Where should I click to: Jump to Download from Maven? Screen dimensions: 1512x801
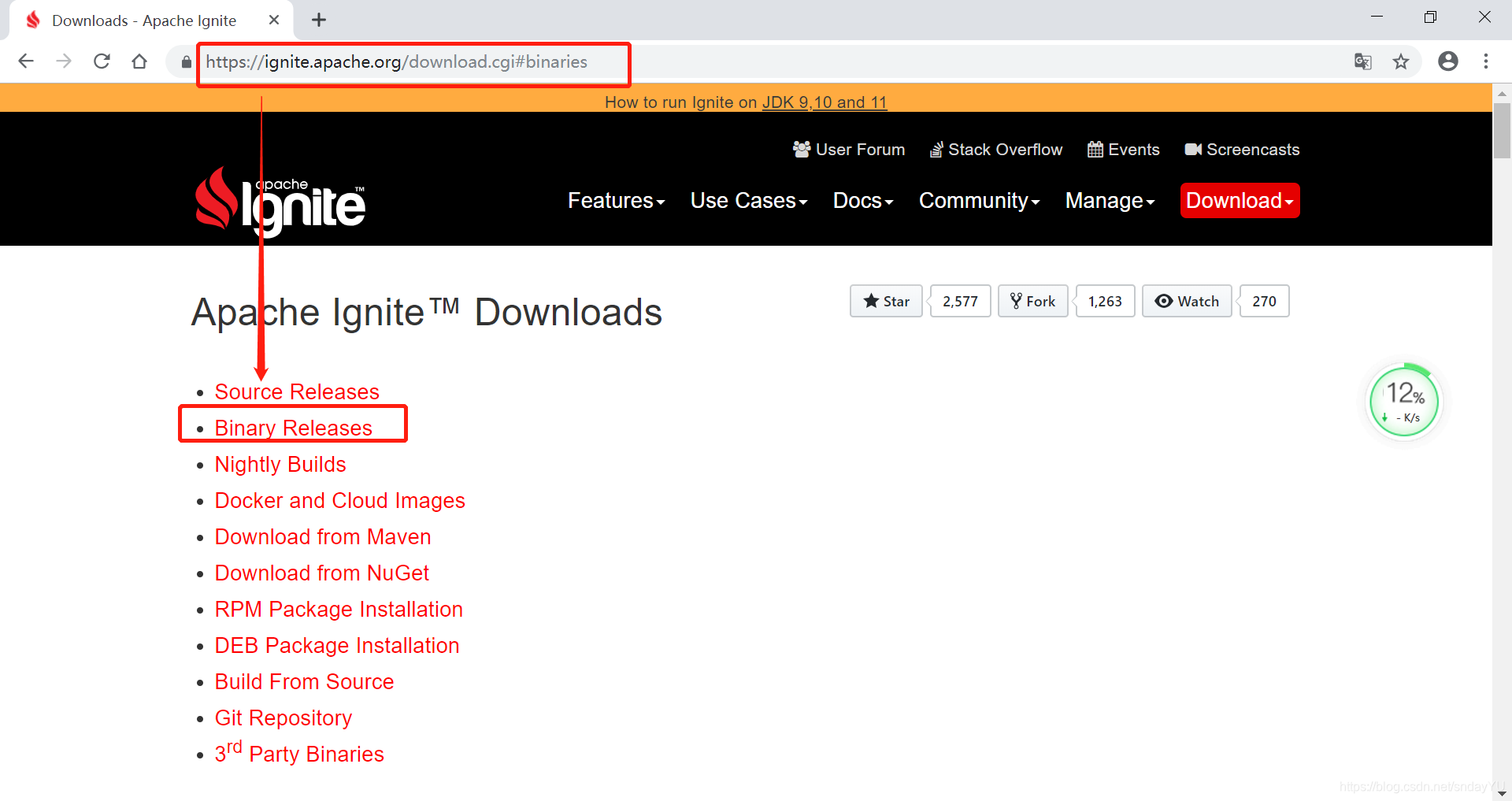323,536
